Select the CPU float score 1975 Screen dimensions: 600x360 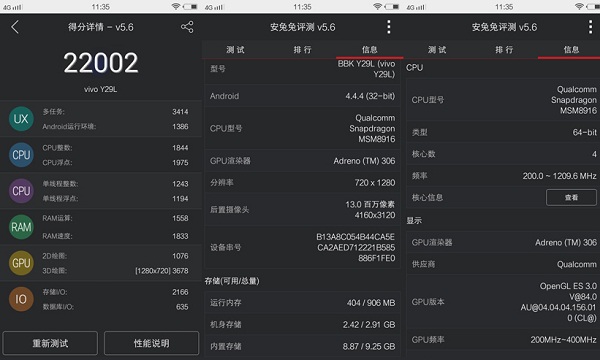(180, 163)
